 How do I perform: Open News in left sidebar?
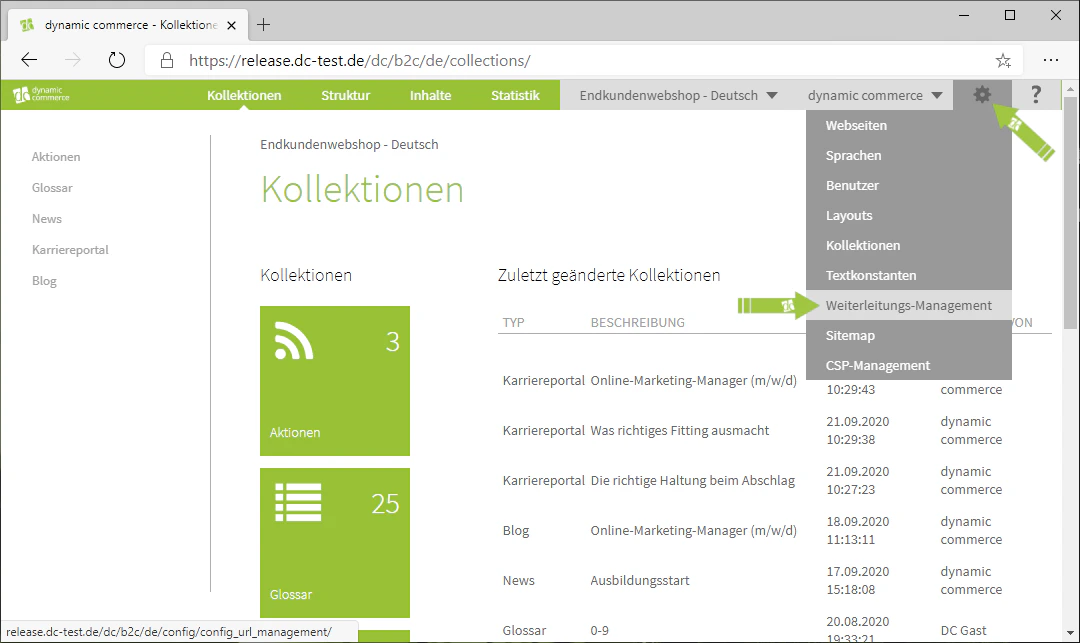[46, 219]
